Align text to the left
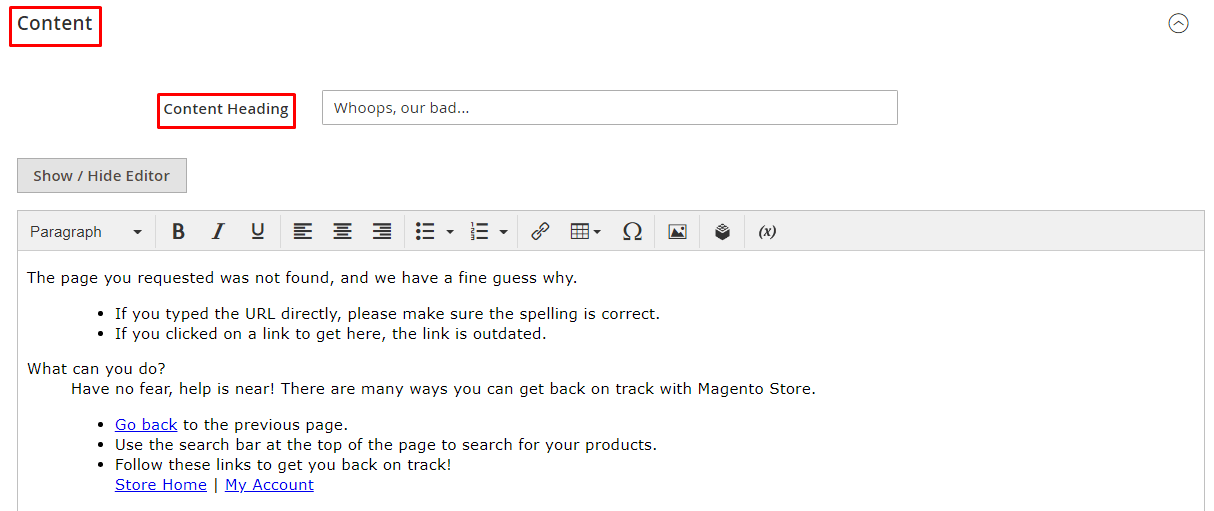Image resolution: width=1214 pixels, height=511 pixels. pyautogui.click(x=302, y=231)
